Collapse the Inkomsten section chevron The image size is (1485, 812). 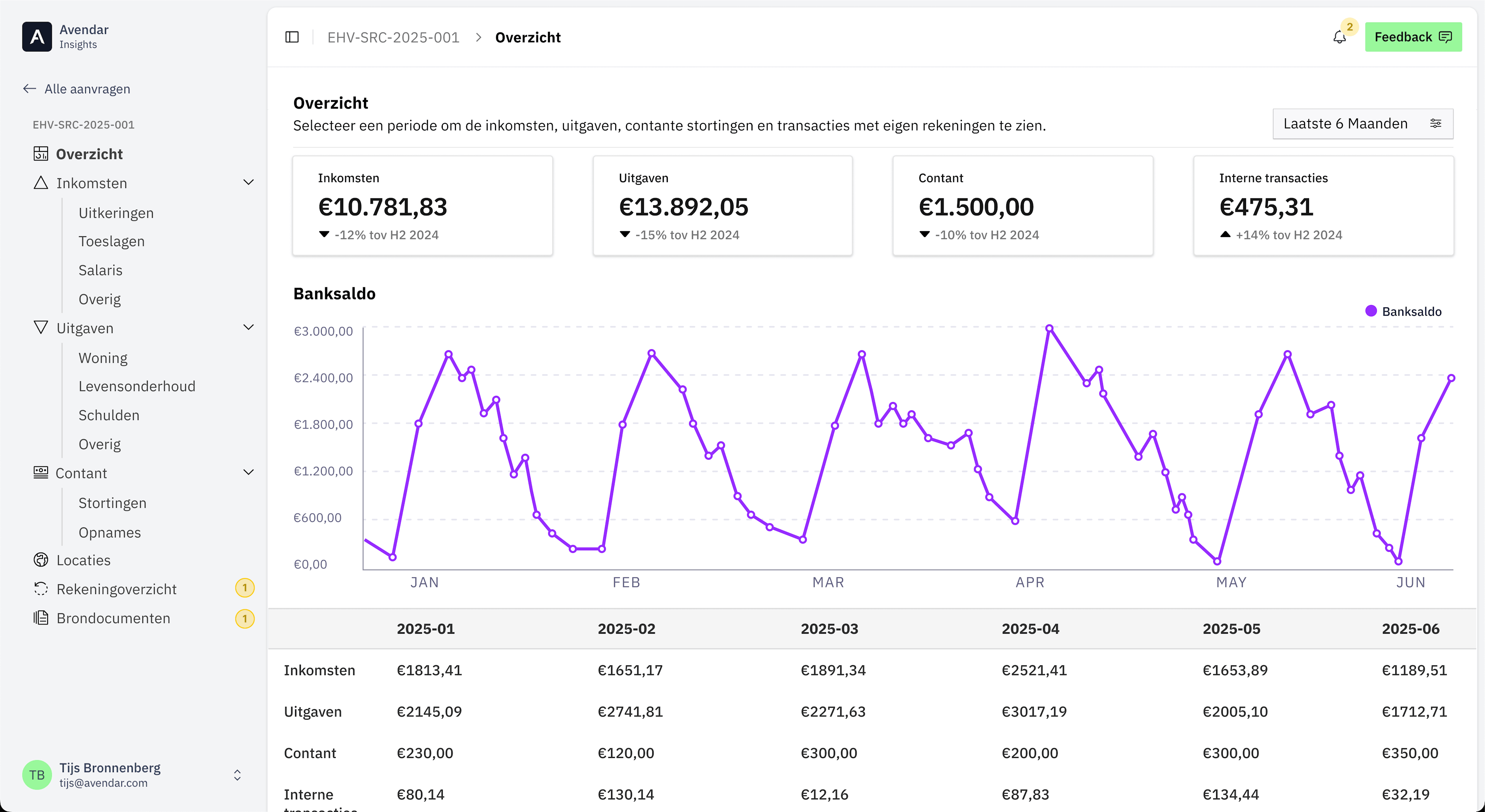coord(248,183)
